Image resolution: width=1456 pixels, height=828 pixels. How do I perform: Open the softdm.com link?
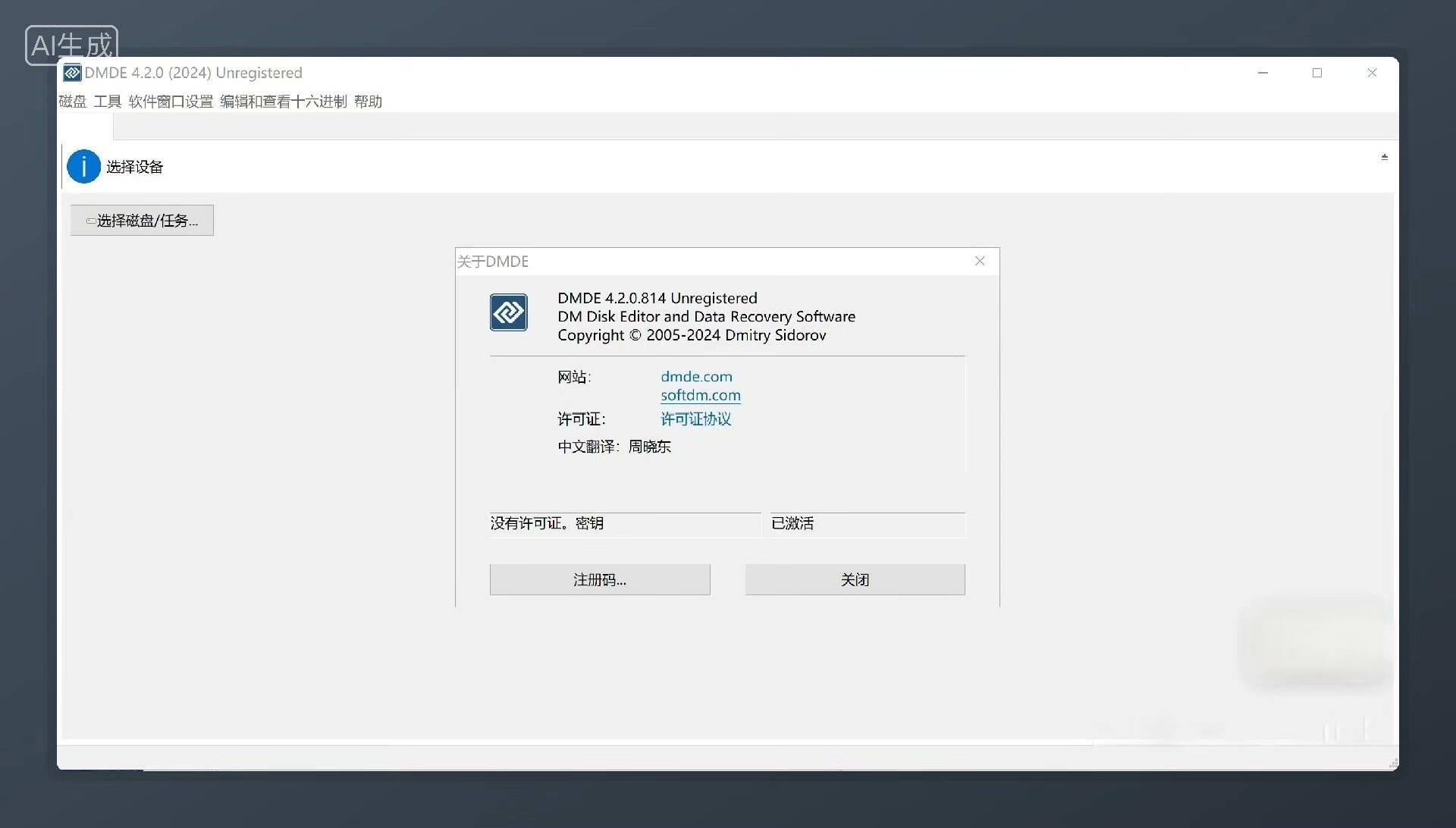(700, 395)
